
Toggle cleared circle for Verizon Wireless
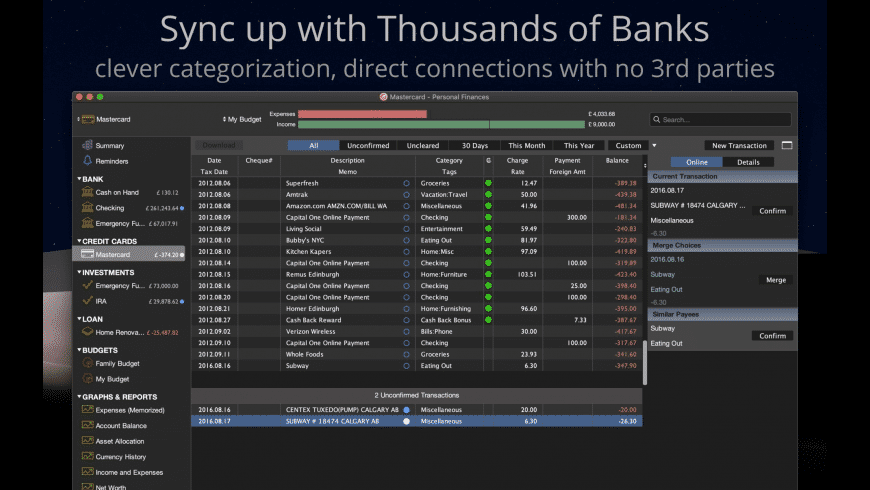click(406, 331)
